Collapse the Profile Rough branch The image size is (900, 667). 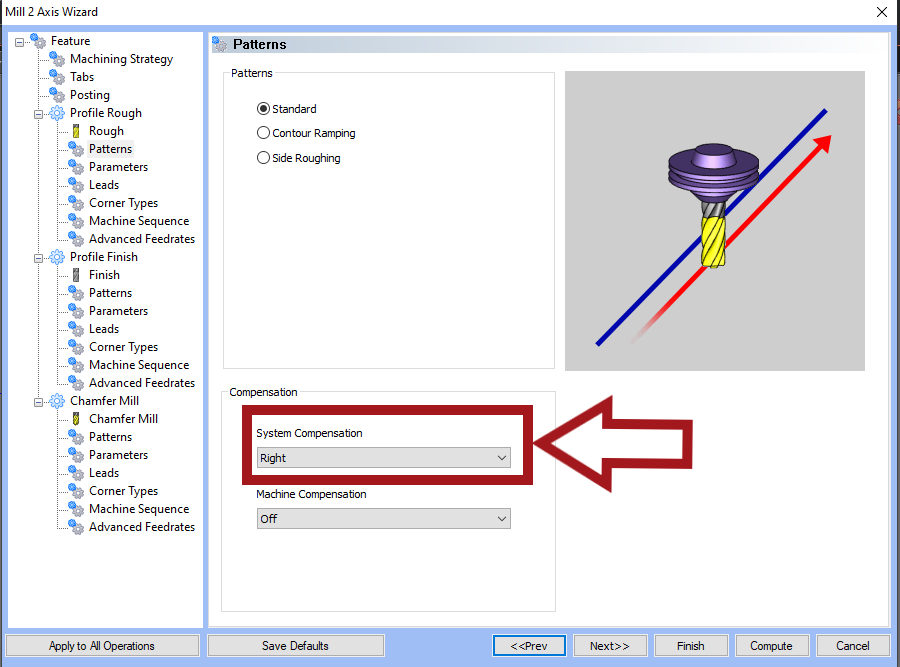38,114
